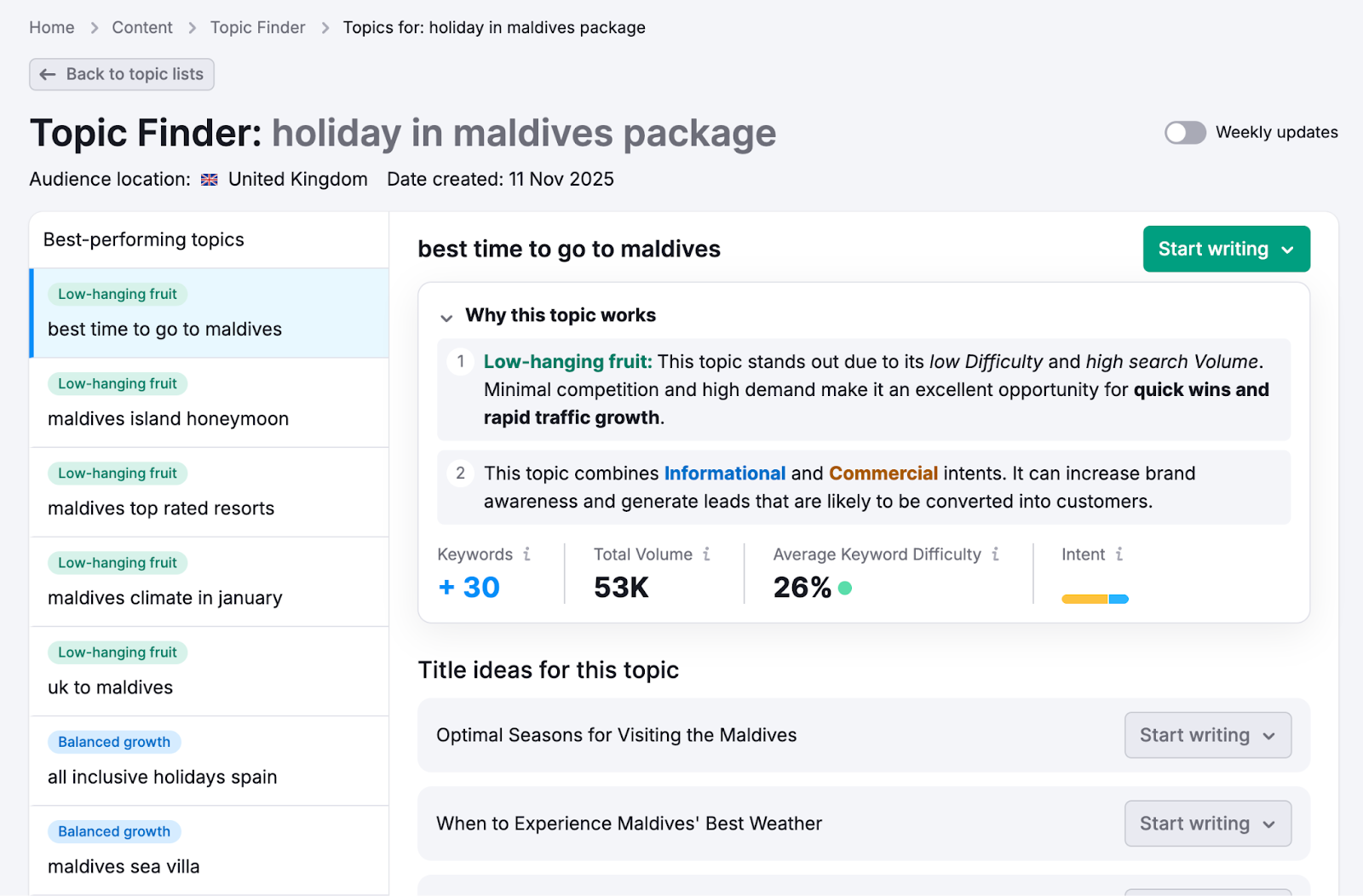Screen dimensions: 1363x896
Task: Click the plus icon beside 30 keywords
Action: 446,588
